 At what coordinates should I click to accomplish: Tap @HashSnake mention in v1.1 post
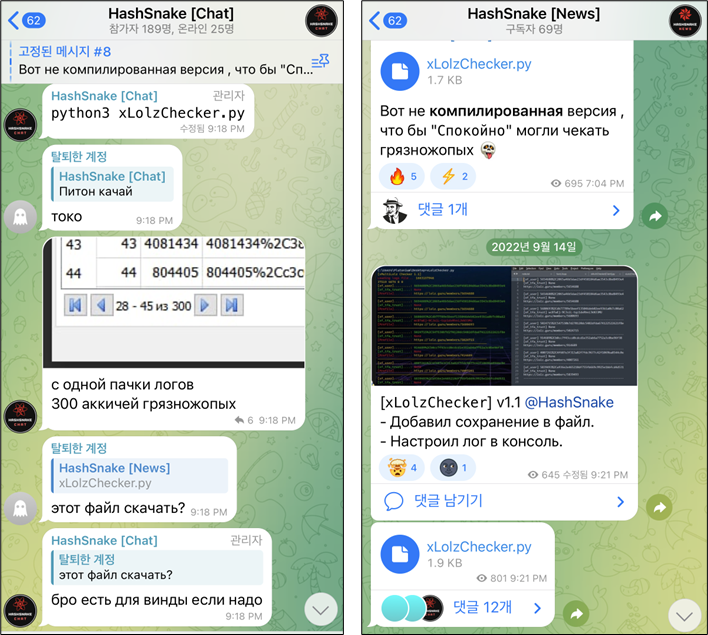pos(569,402)
